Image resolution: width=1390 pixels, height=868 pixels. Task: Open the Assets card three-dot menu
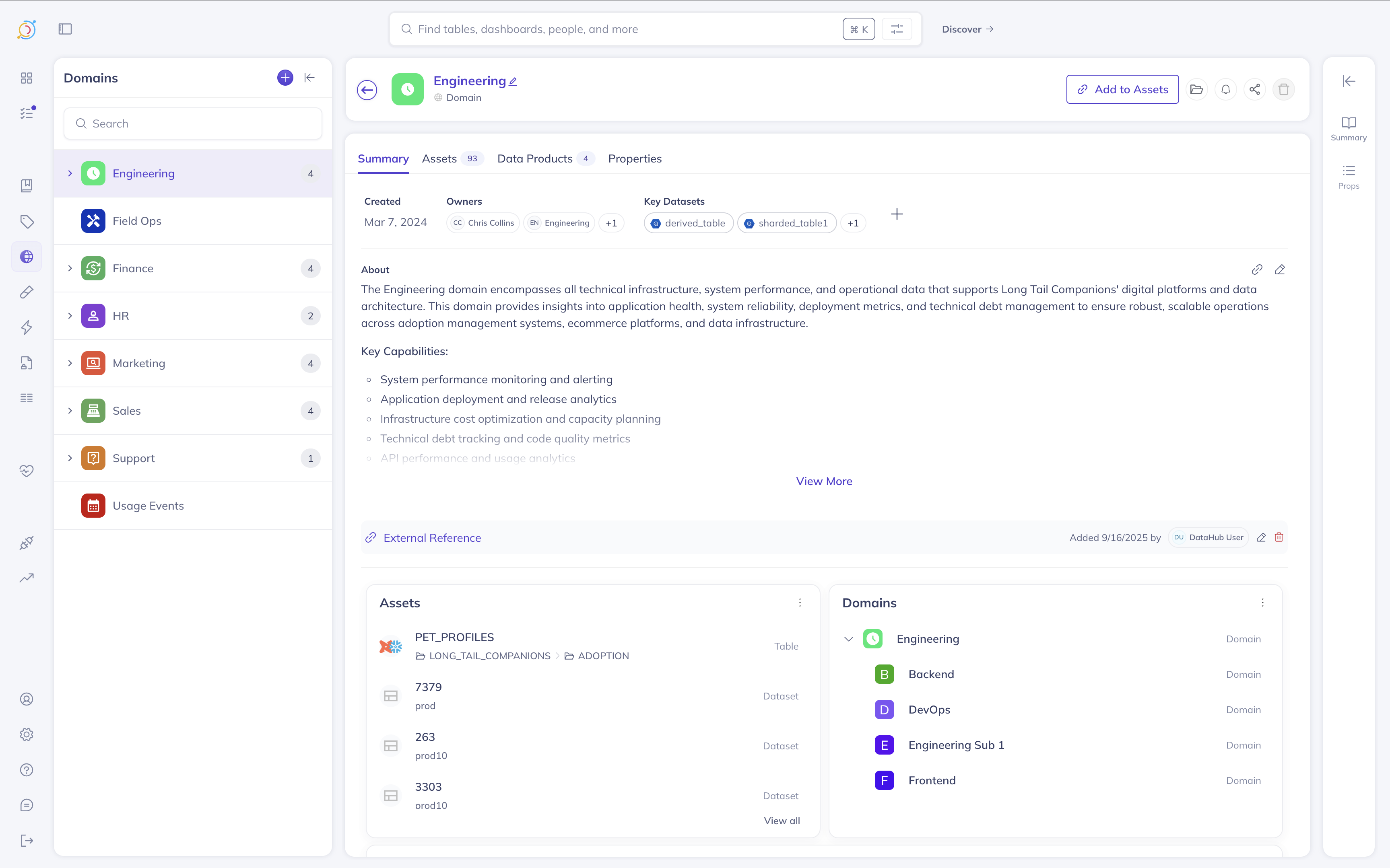pos(800,603)
